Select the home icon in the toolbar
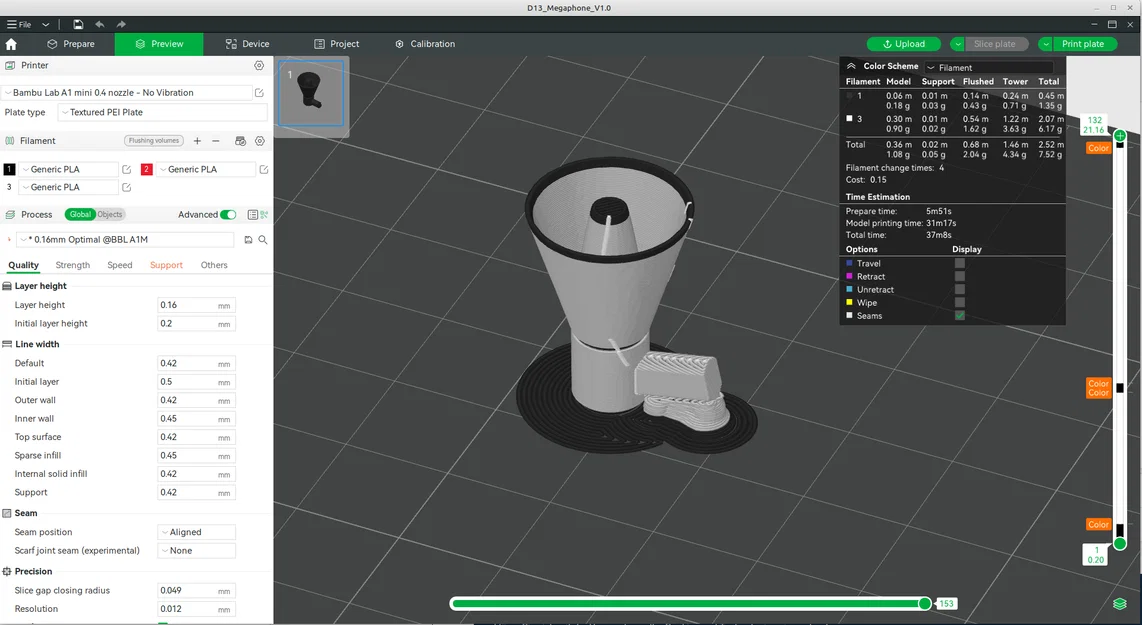The image size is (1142, 625). 10,44
